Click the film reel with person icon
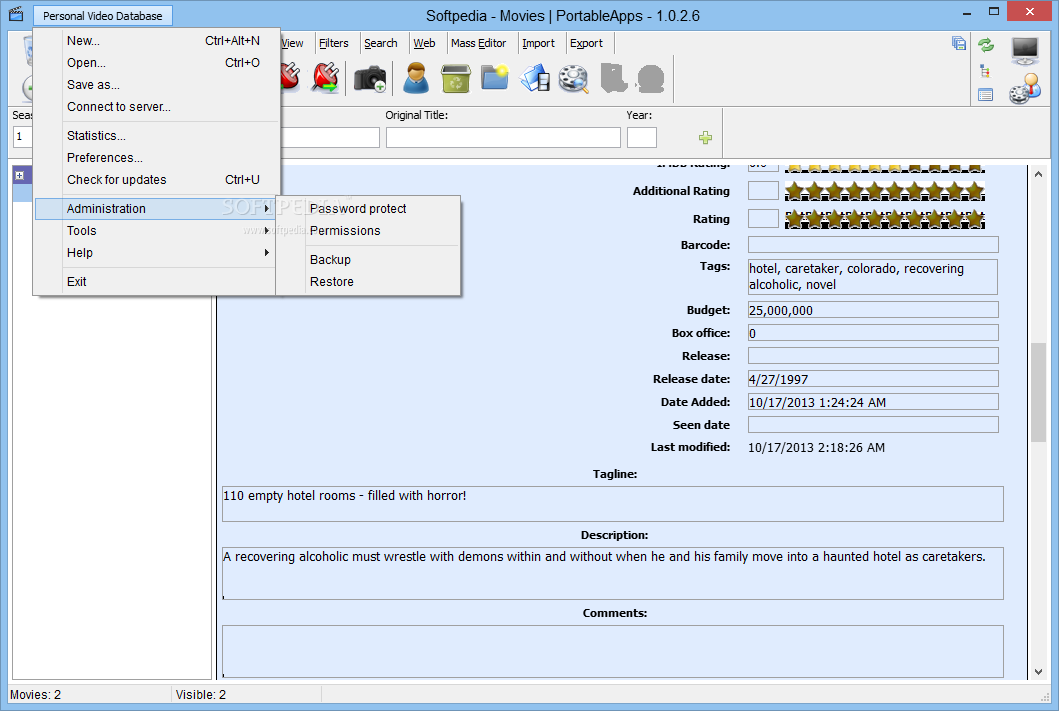This screenshot has width=1059, height=711. pos(1025,89)
